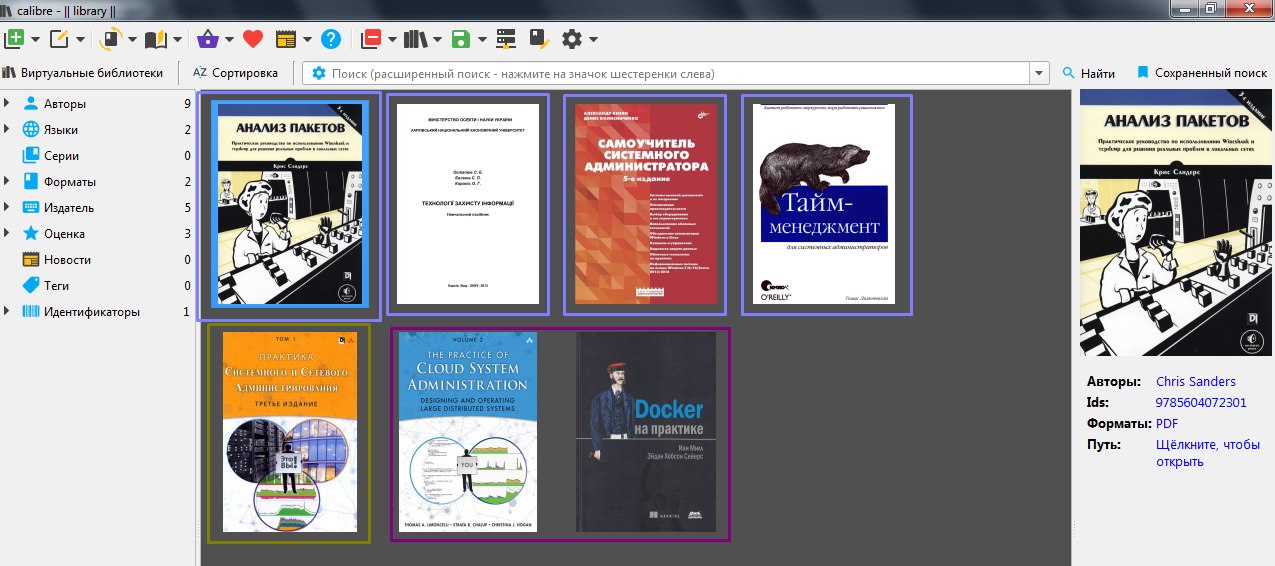Click the Edit book pencil icon
Image resolution: width=1275 pixels, height=566 pixels.
(539, 39)
